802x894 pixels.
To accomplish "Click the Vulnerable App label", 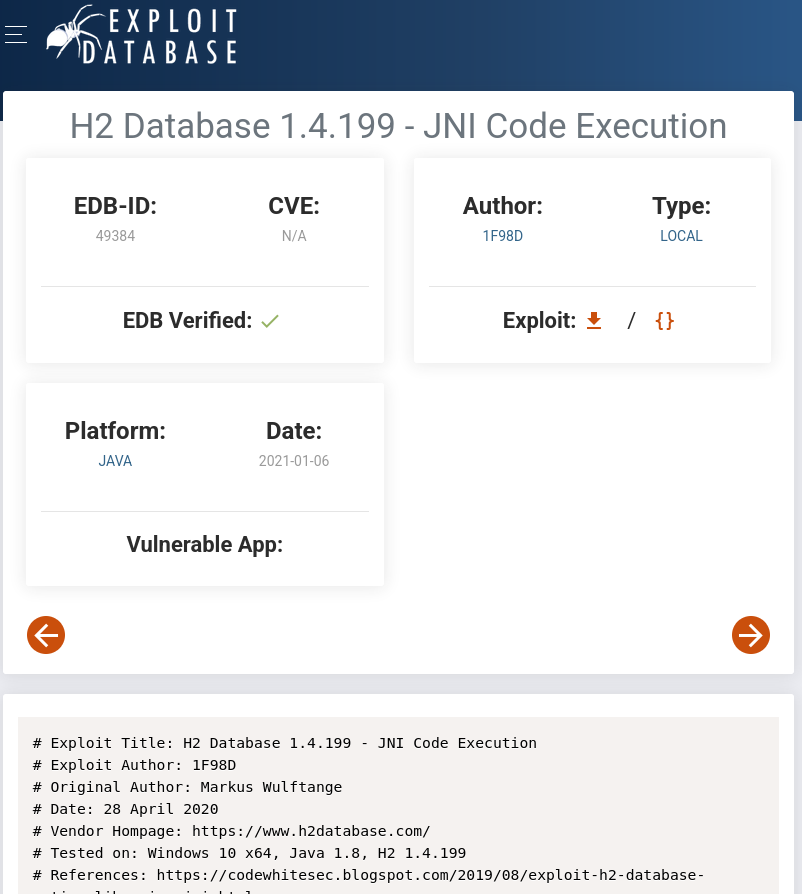I will click(205, 544).
